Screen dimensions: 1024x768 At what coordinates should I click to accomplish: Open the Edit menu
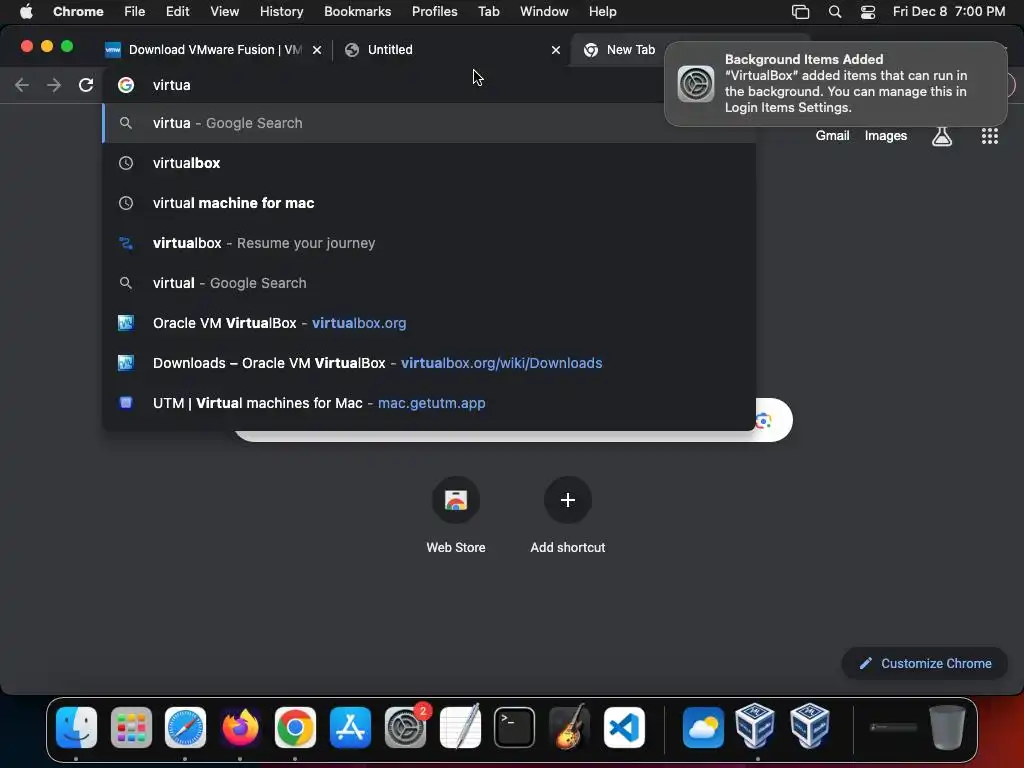tap(177, 12)
